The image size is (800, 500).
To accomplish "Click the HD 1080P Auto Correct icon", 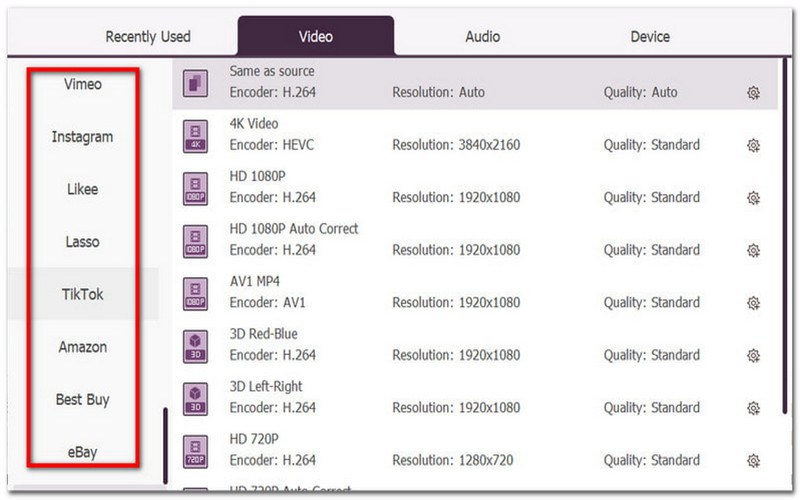I will [x=196, y=240].
